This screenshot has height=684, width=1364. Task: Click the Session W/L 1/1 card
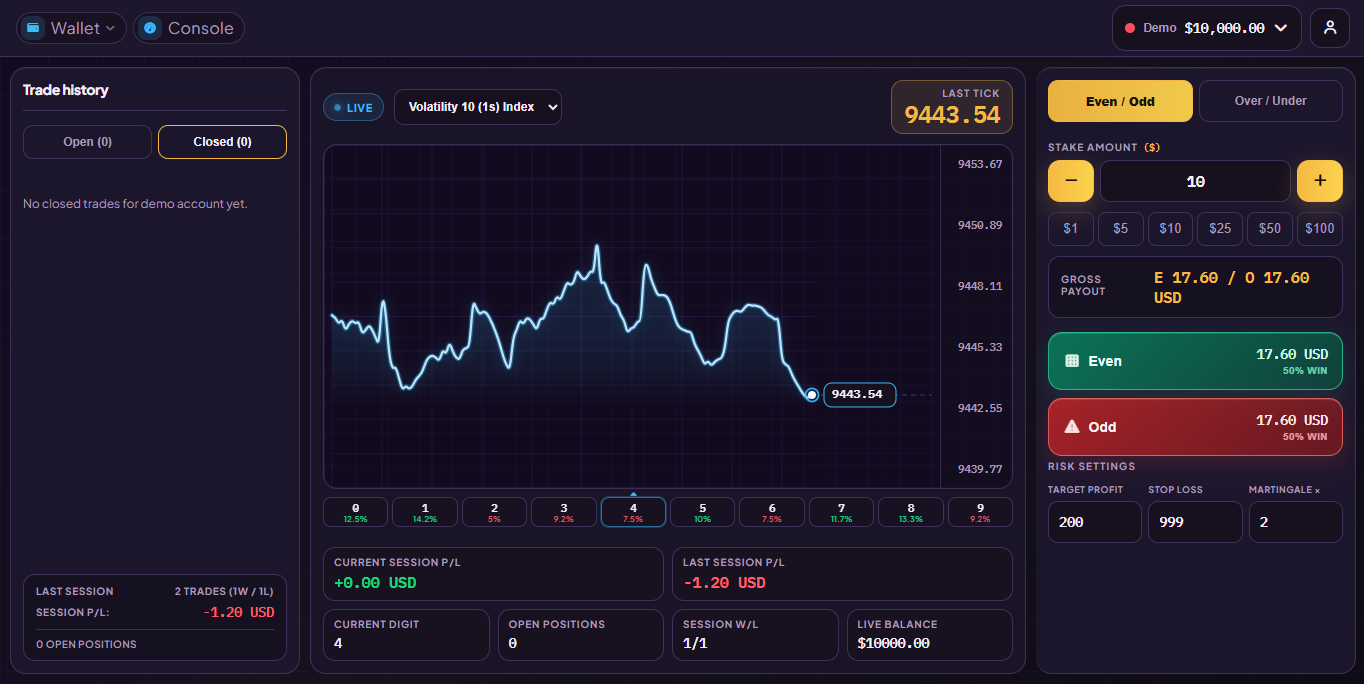(x=755, y=635)
